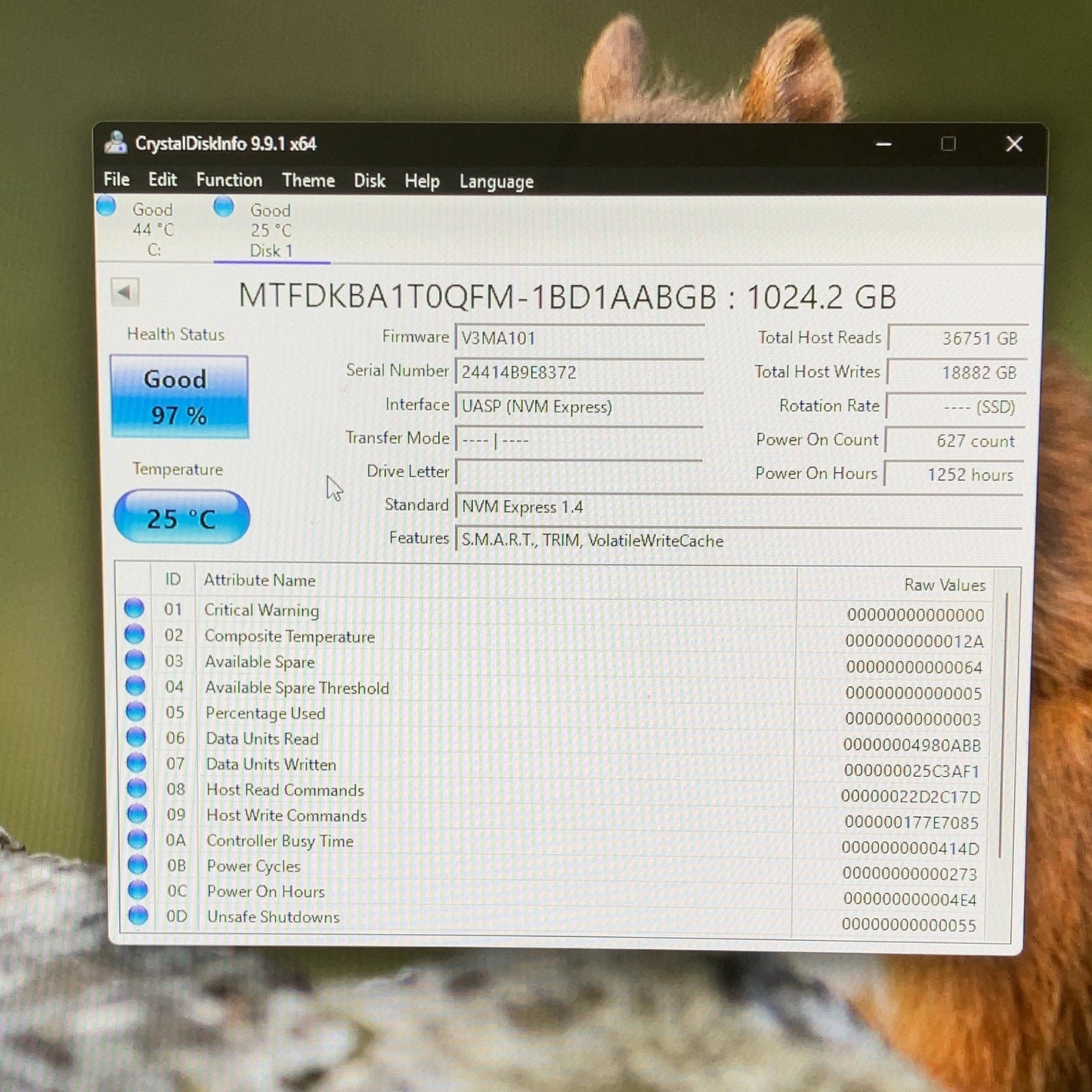Click the Good 97 % health status button

point(179,397)
